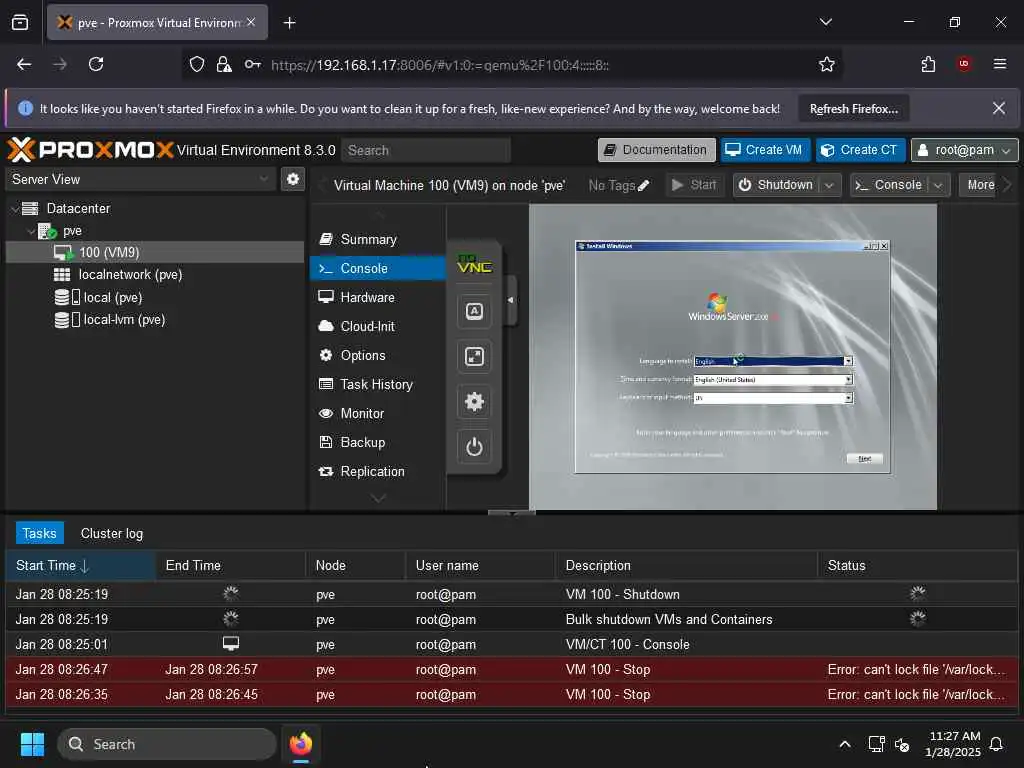The width and height of the screenshot is (1024, 768).
Task: Click the Proxmox Search field
Action: (426, 150)
